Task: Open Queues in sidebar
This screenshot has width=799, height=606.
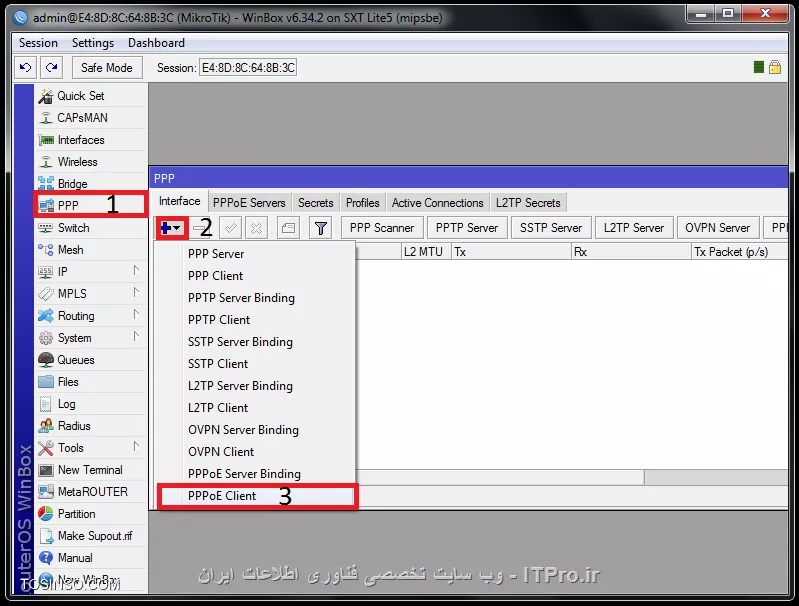Action: click(91, 360)
